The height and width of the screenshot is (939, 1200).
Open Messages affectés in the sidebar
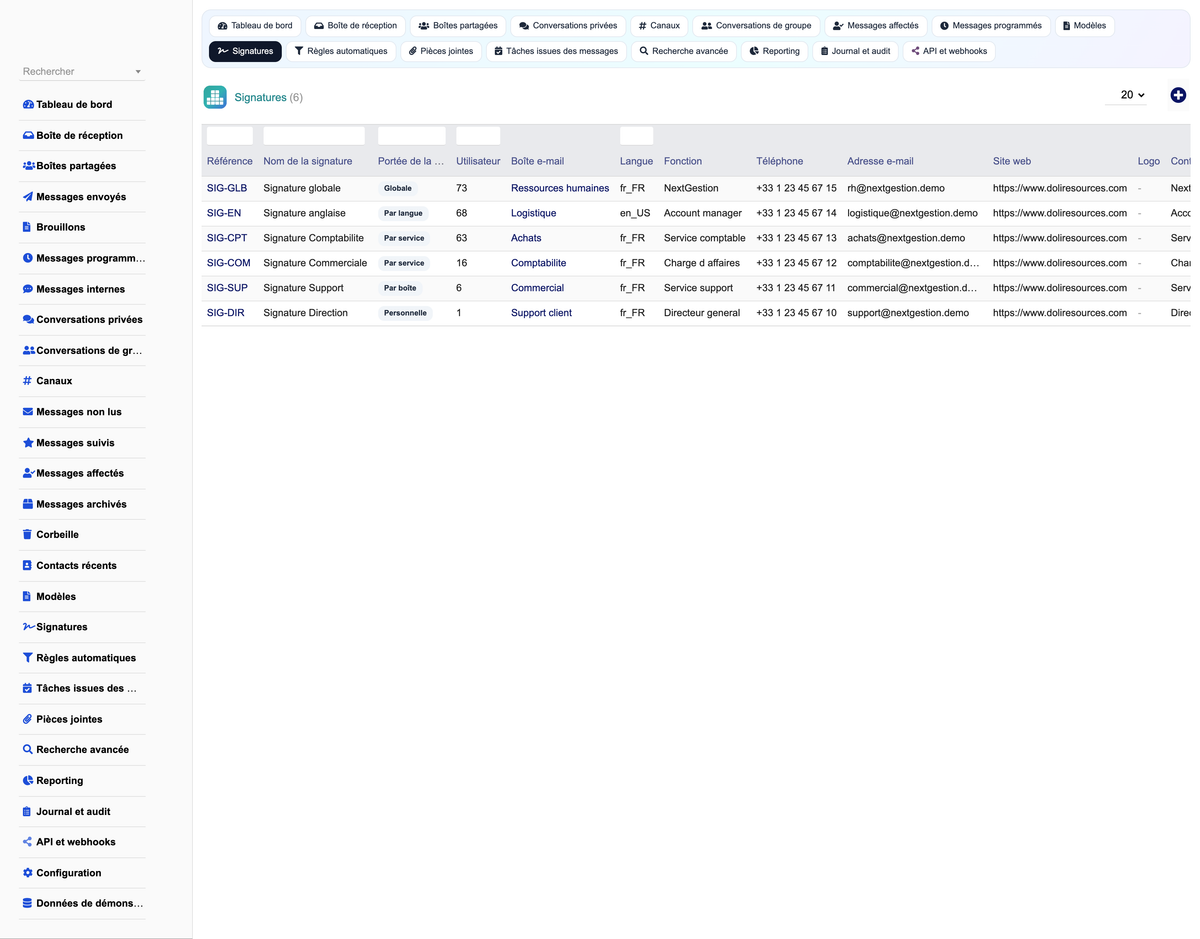(80, 473)
